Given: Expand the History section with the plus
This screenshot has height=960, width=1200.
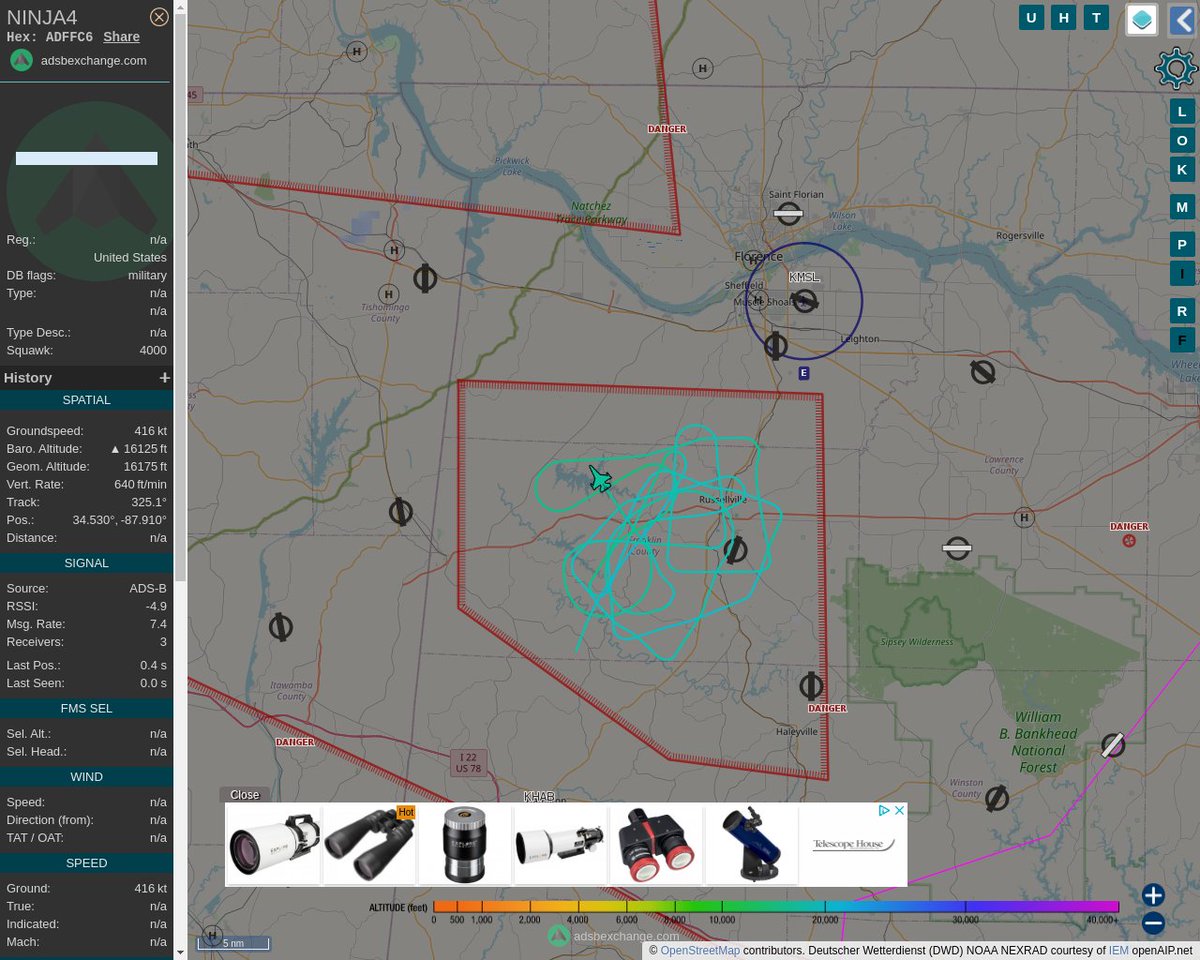Looking at the screenshot, I should pos(164,377).
